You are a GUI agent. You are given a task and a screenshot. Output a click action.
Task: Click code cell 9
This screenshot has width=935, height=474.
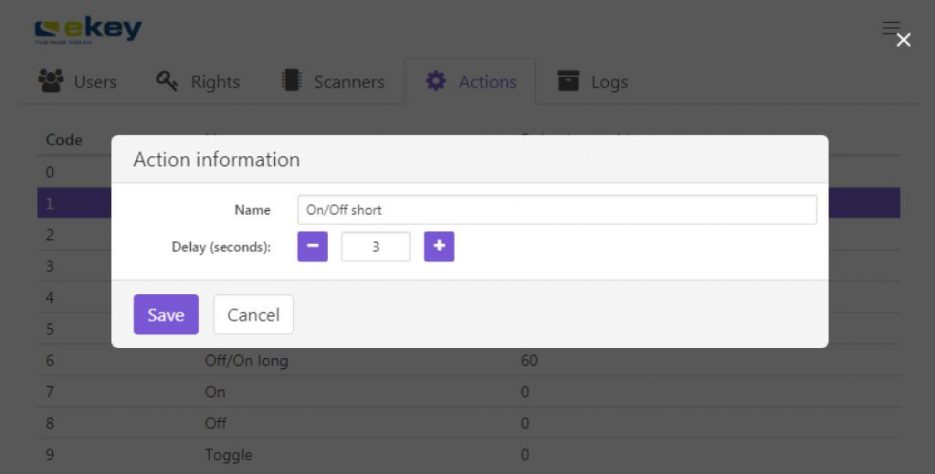49,455
